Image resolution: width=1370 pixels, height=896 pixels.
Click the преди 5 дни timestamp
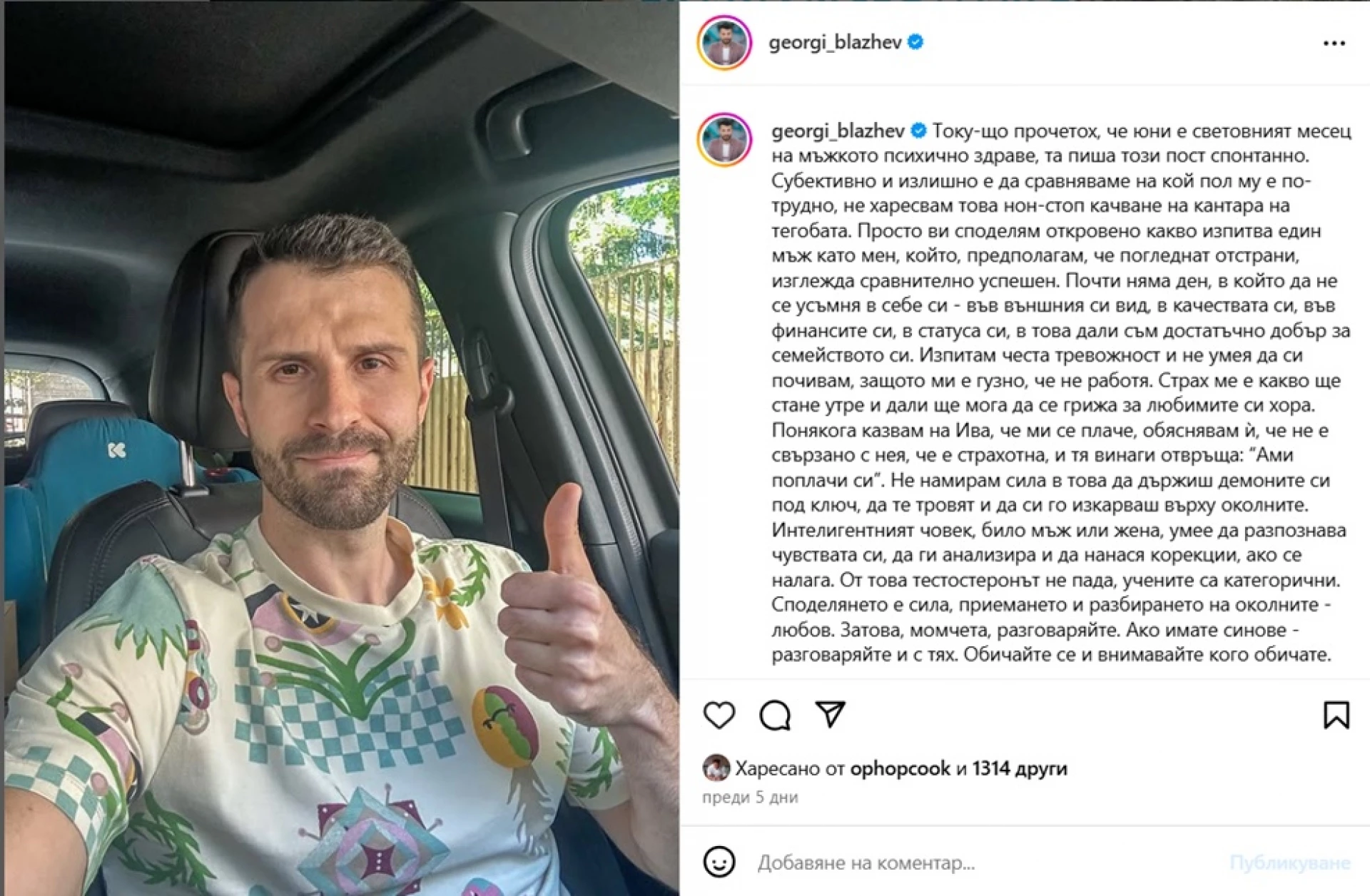point(750,798)
